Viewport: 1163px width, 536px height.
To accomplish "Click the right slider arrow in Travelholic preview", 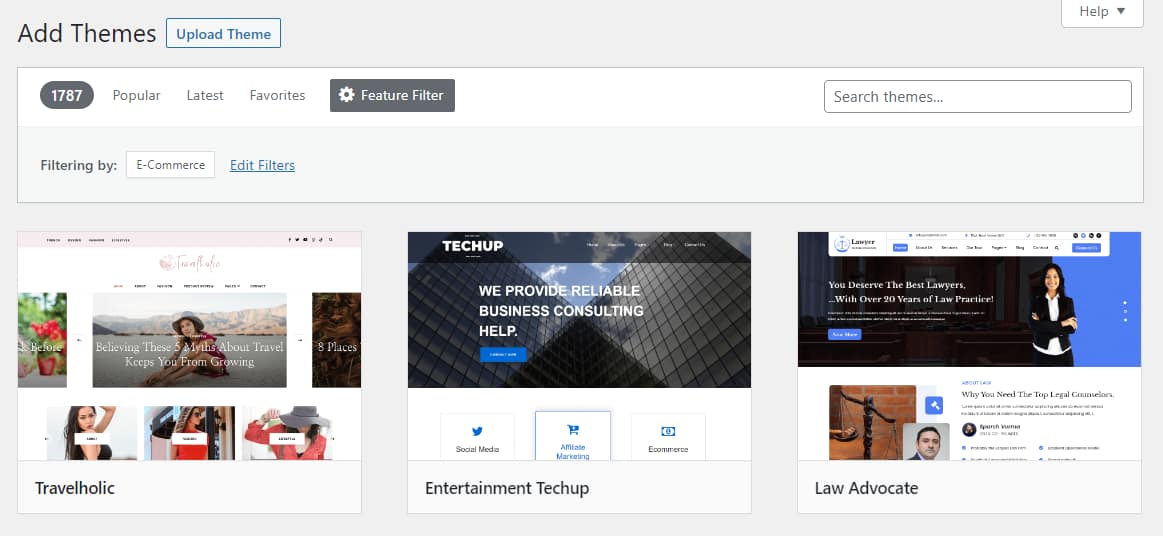I will 300,340.
